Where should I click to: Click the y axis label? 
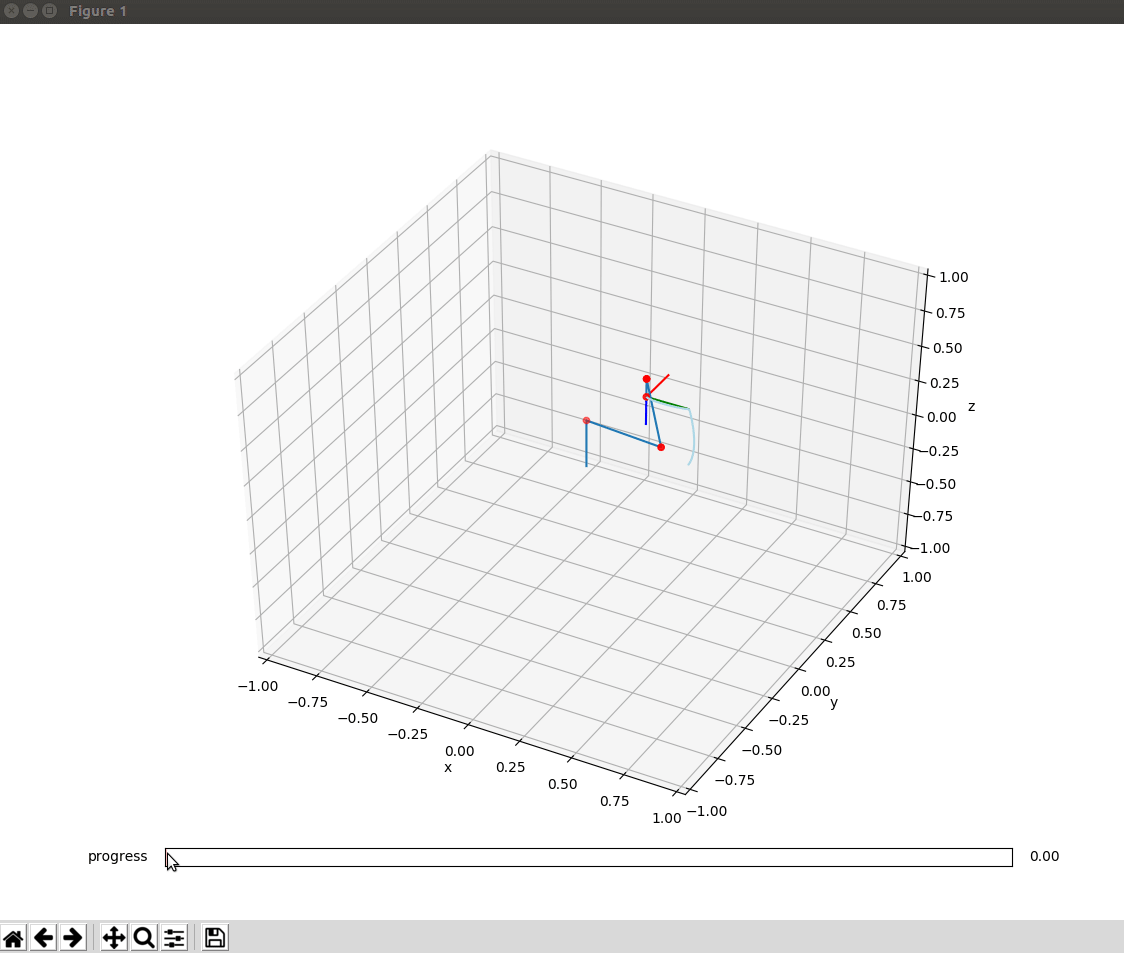(834, 703)
